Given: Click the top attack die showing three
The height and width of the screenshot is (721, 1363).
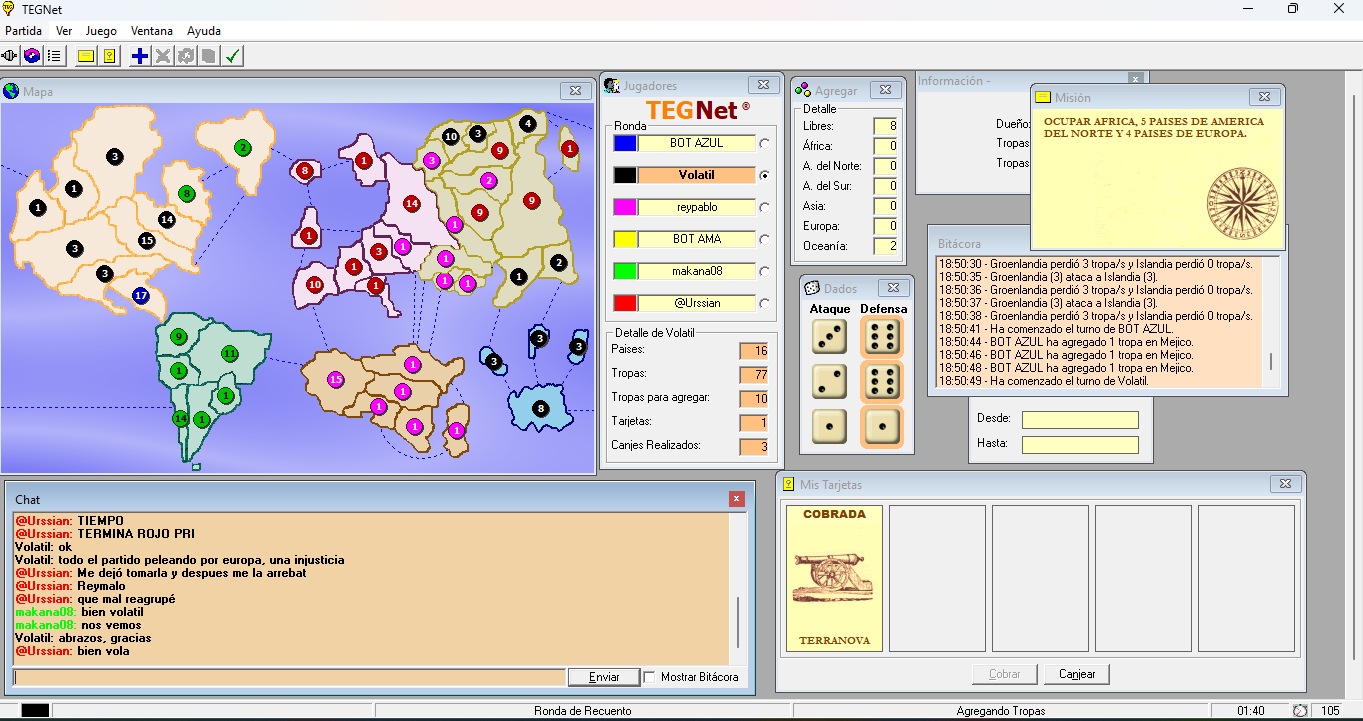Looking at the screenshot, I should point(829,337).
